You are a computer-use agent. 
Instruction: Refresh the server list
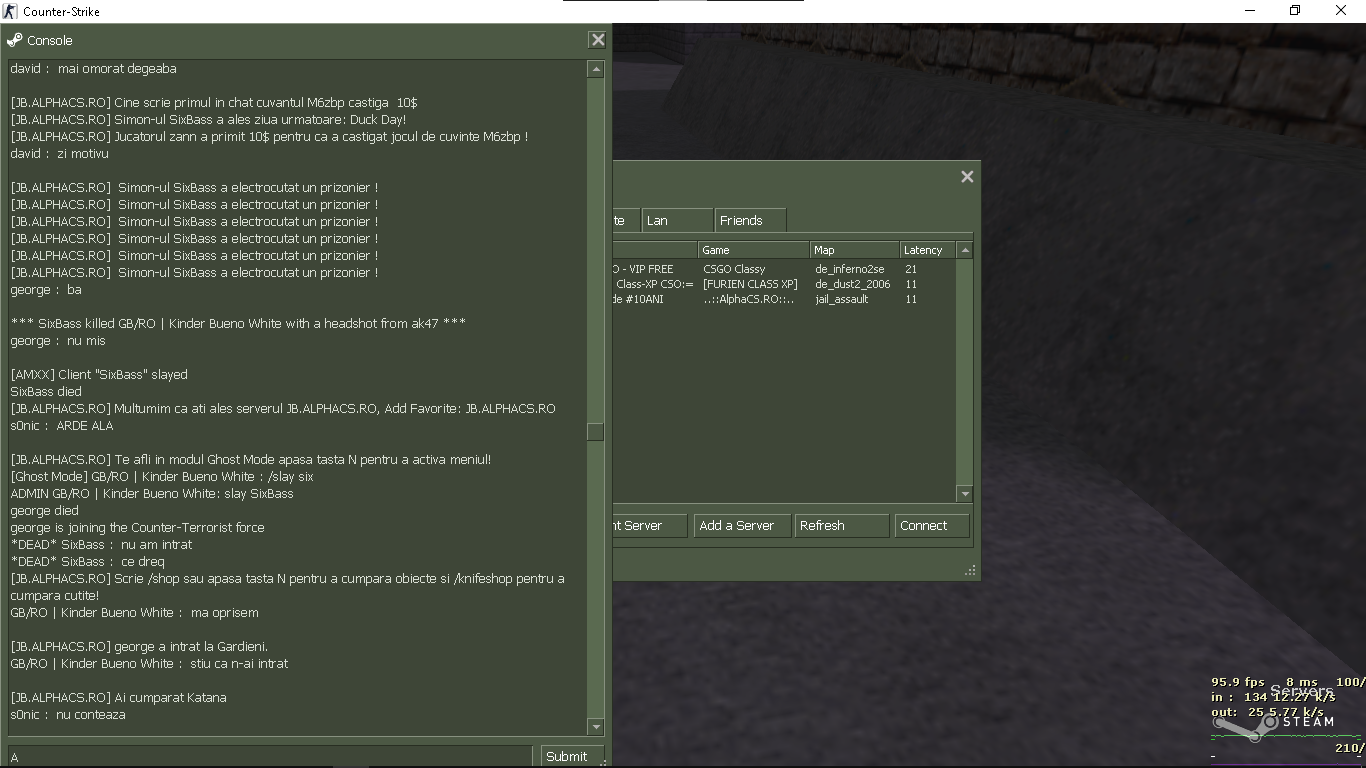841,525
